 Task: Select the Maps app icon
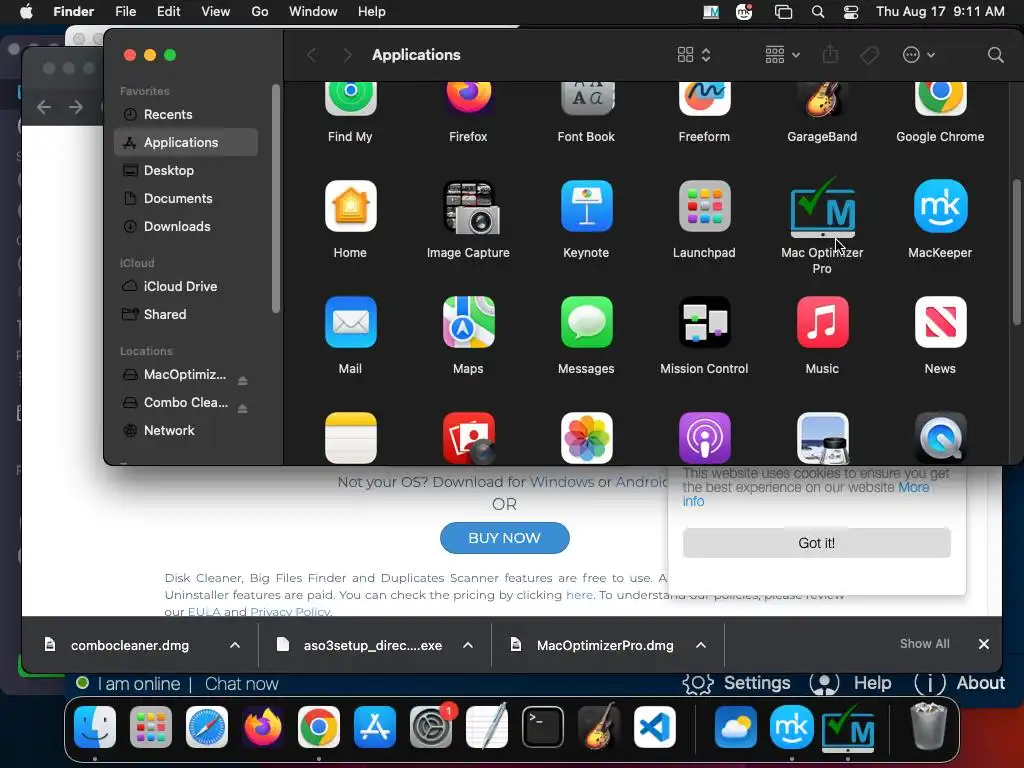coord(468,322)
